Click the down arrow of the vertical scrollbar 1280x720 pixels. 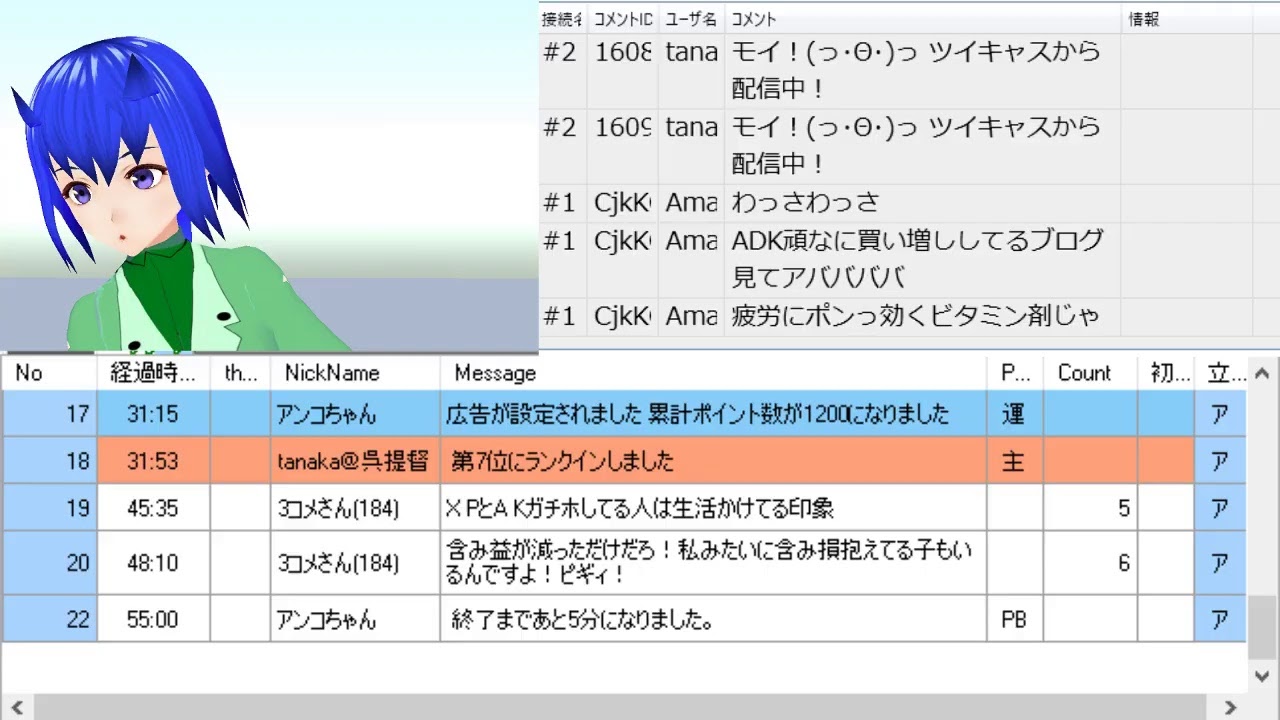1263,676
